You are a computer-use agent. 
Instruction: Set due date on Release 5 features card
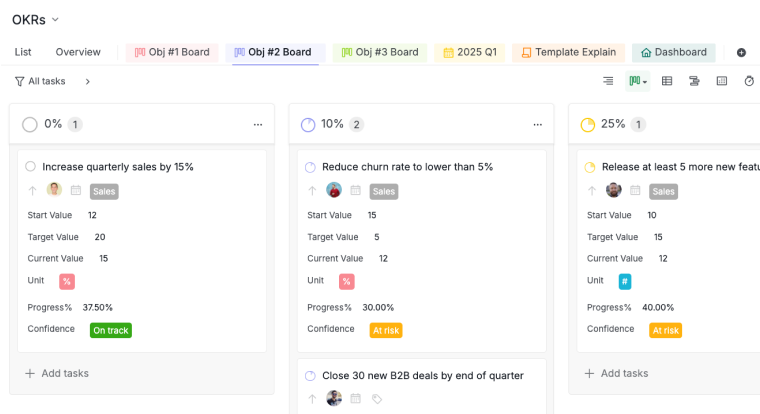click(635, 191)
